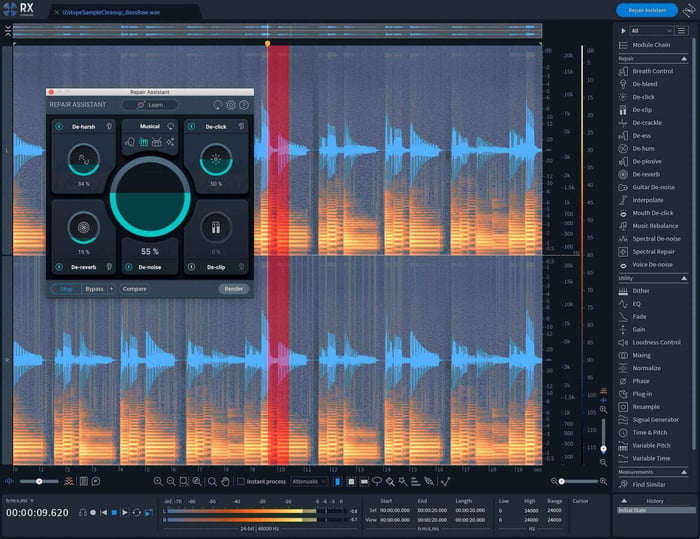Image resolution: width=700 pixels, height=539 pixels.
Task: Select the Grab and drag hand tool
Action: point(225,481)
